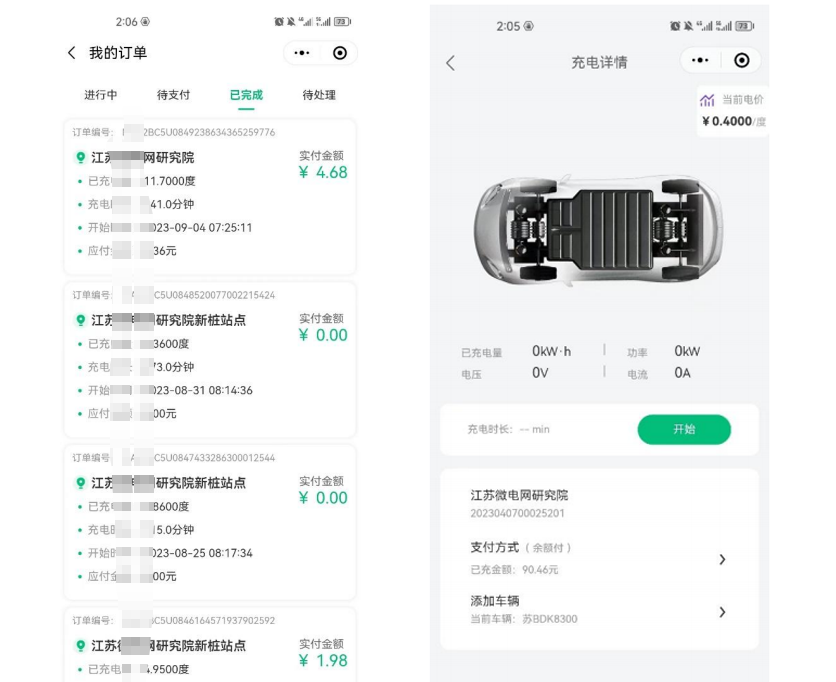Open the order paid ¥ 4.68

click(x=210, y=197)
